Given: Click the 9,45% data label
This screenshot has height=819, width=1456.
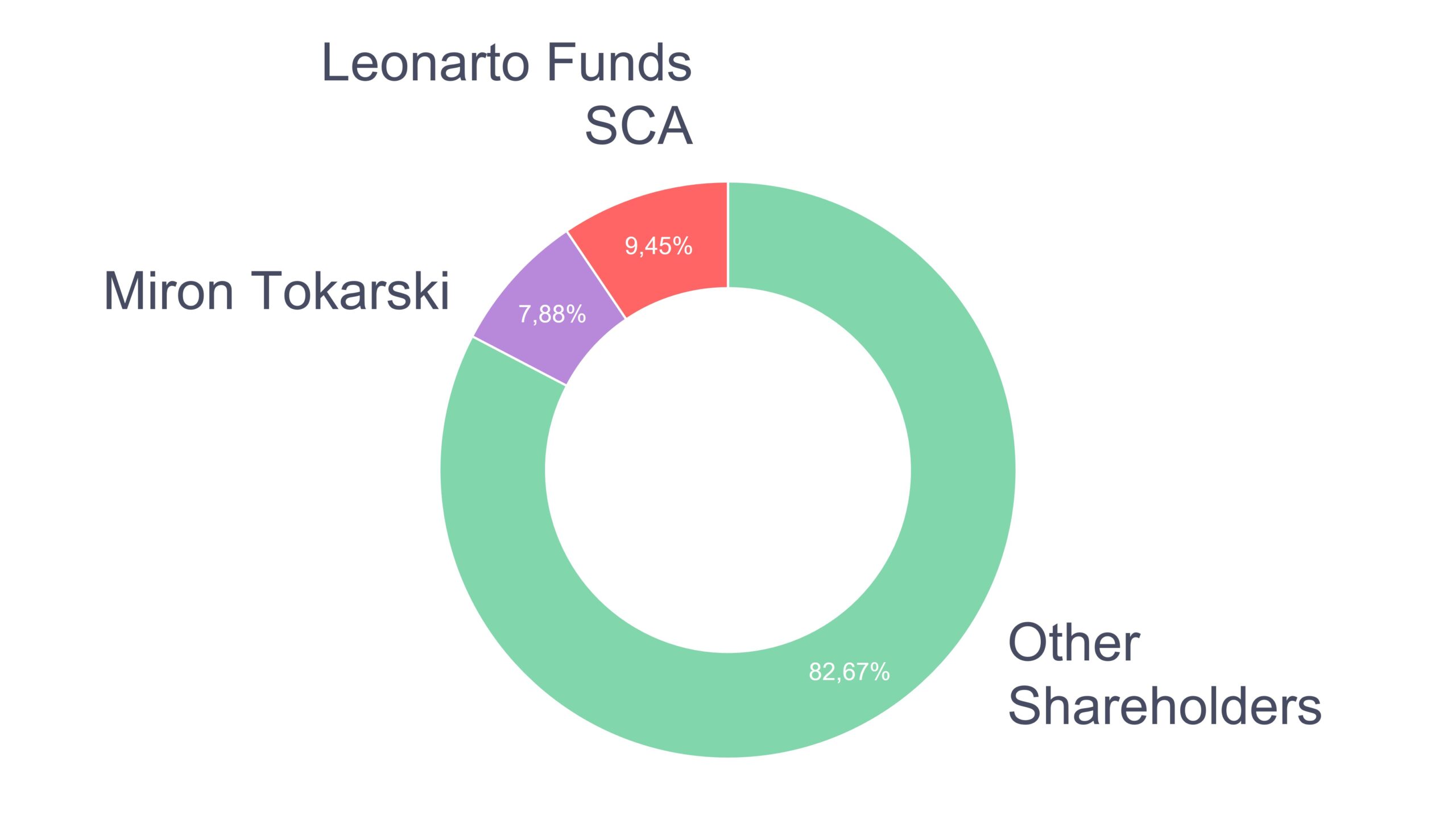Looking at the screenshot, I should [659, 246].
